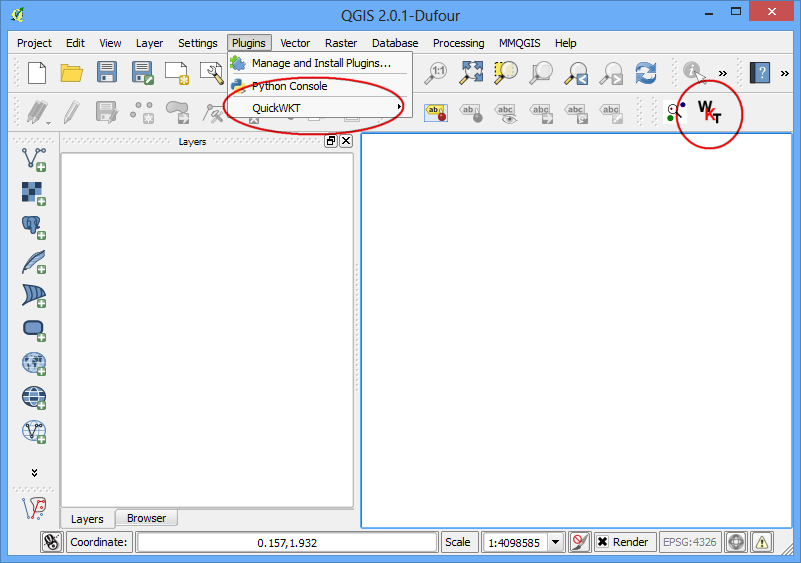Add MSSQL Spatial Layer icon
The height and width of the screenshot is (563, 801).
click(34, 295)
